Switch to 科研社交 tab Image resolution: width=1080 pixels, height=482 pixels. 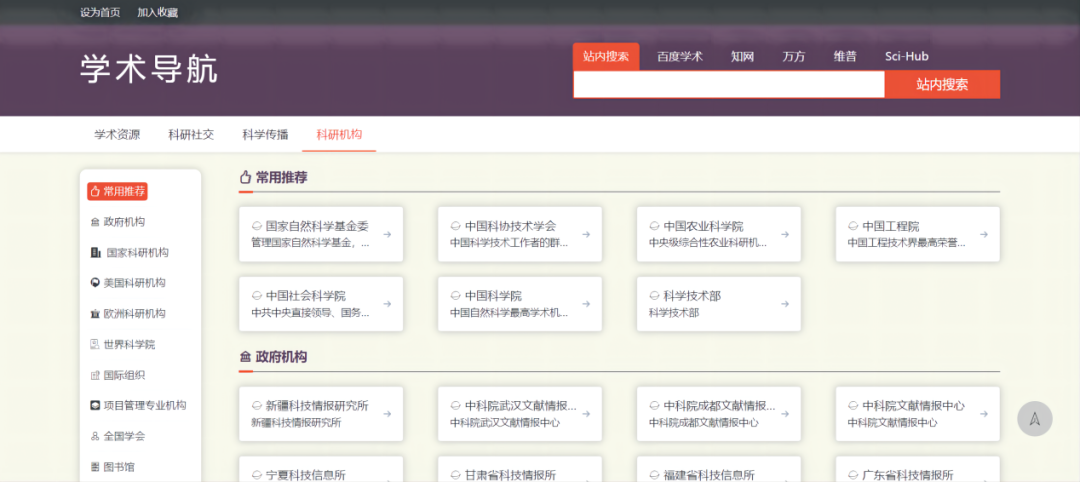click(191, 134)
